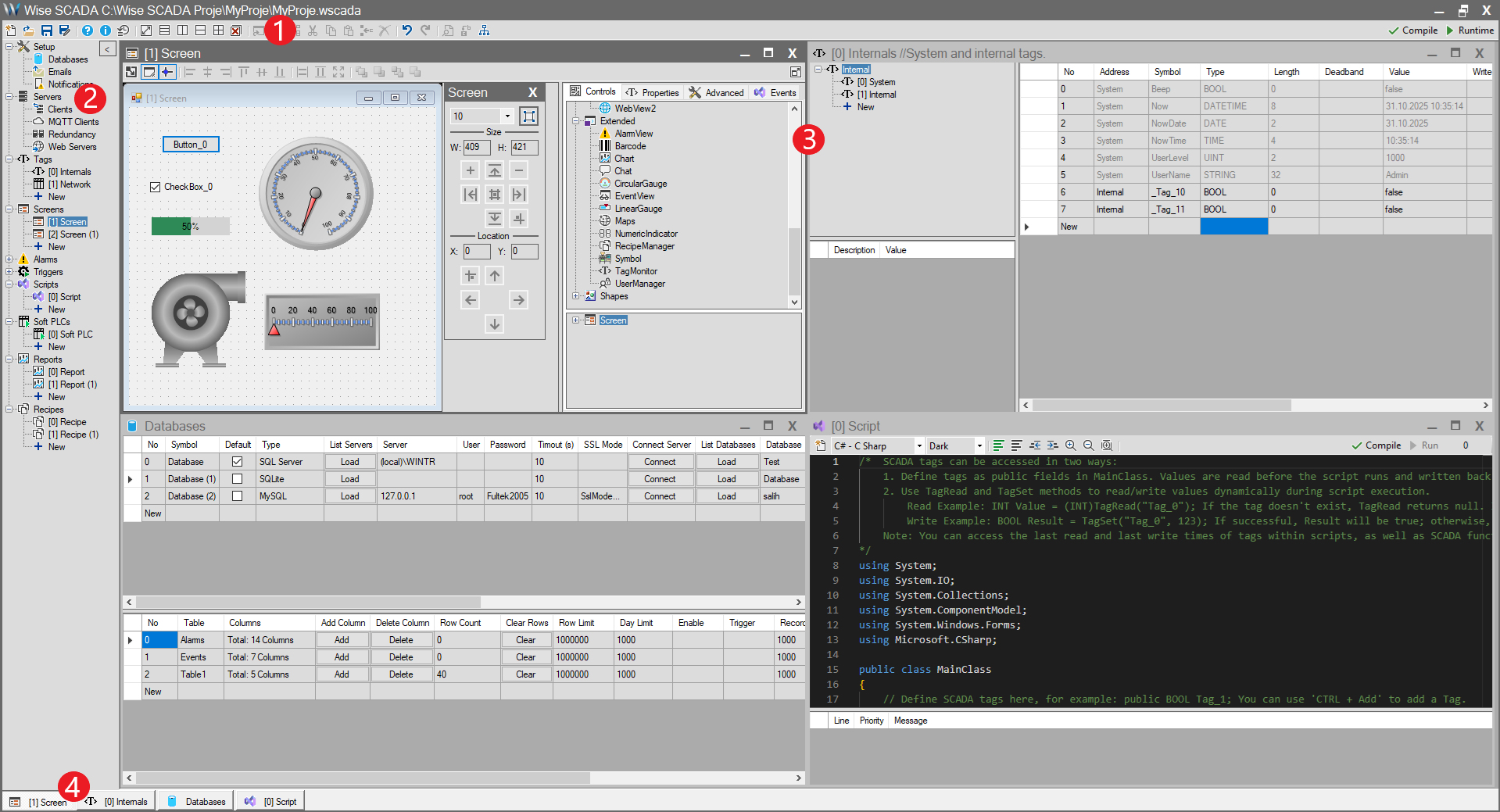Open the Help question mark icon
Screen dimensions: 1500x812
[x=88, y=30]
